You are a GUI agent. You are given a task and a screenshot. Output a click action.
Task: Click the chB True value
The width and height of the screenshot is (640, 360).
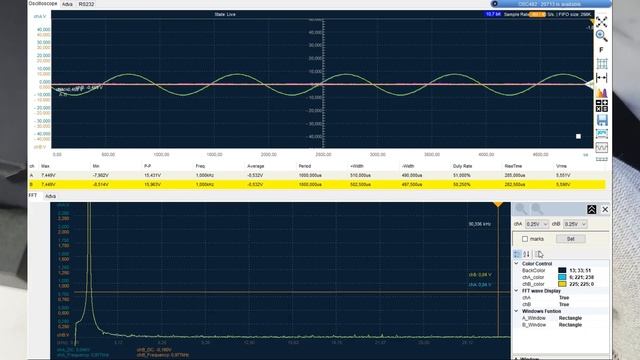pyautogui.click(x=564, y=304)
